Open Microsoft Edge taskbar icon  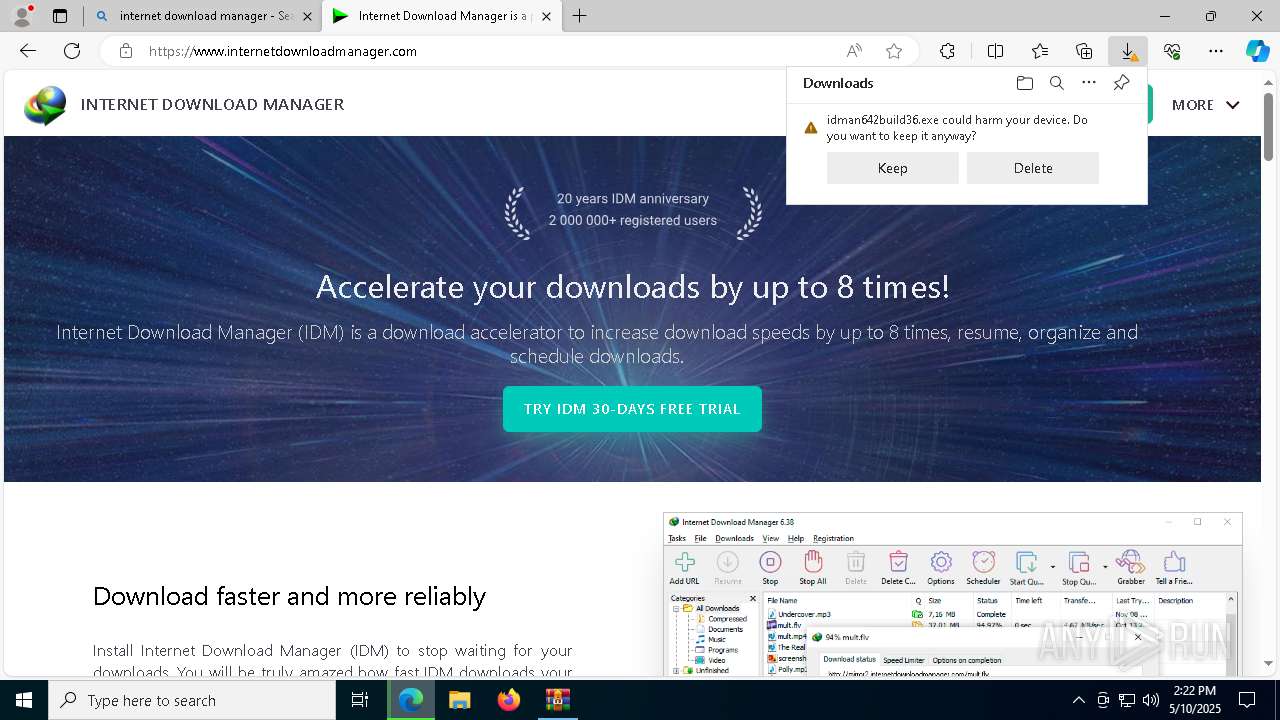pyautogui.click(x=410, y=700)
